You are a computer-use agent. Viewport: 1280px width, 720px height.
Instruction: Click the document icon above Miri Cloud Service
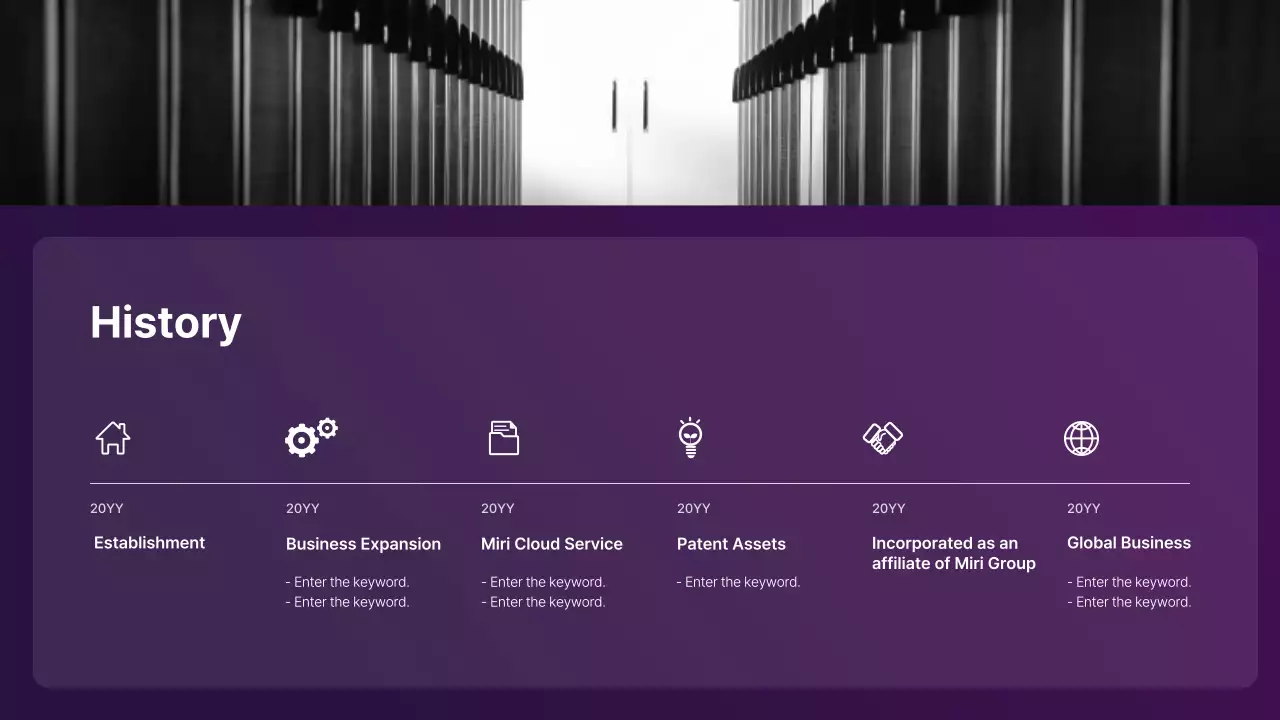point(503,438)
